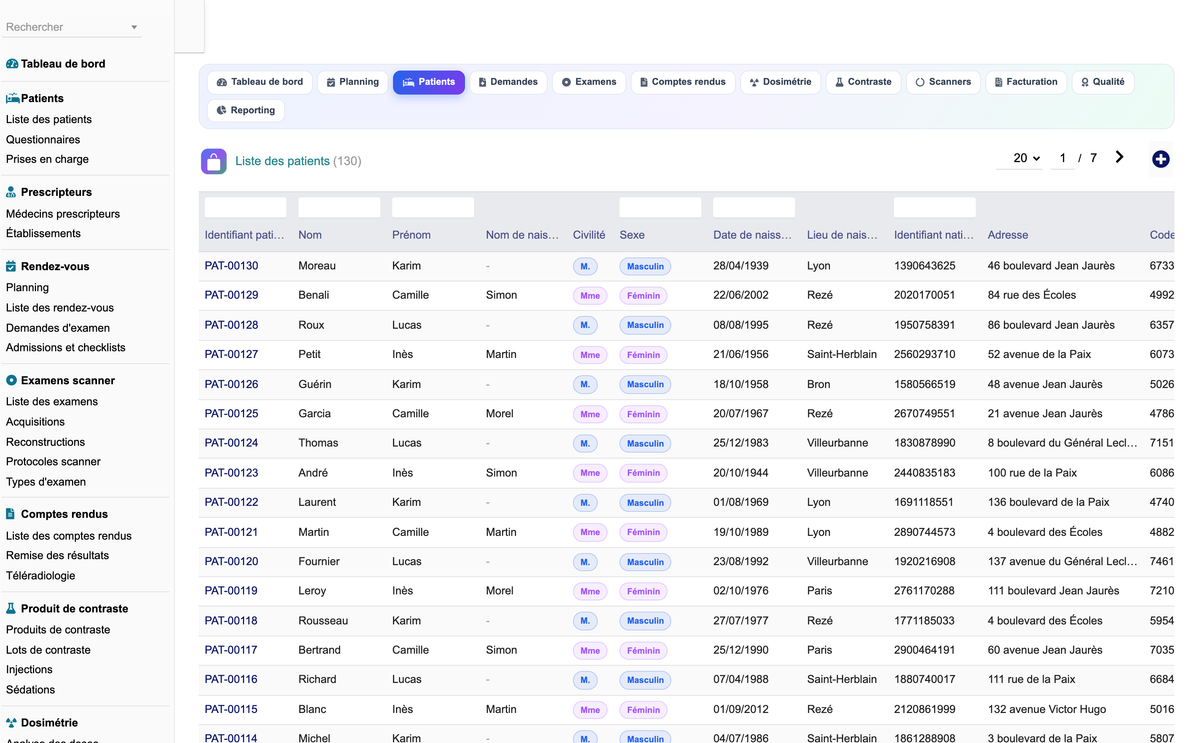Open Acquisitions in sidebar
The height and width of the screenshot is (743, 1200).
pos(35,422)
